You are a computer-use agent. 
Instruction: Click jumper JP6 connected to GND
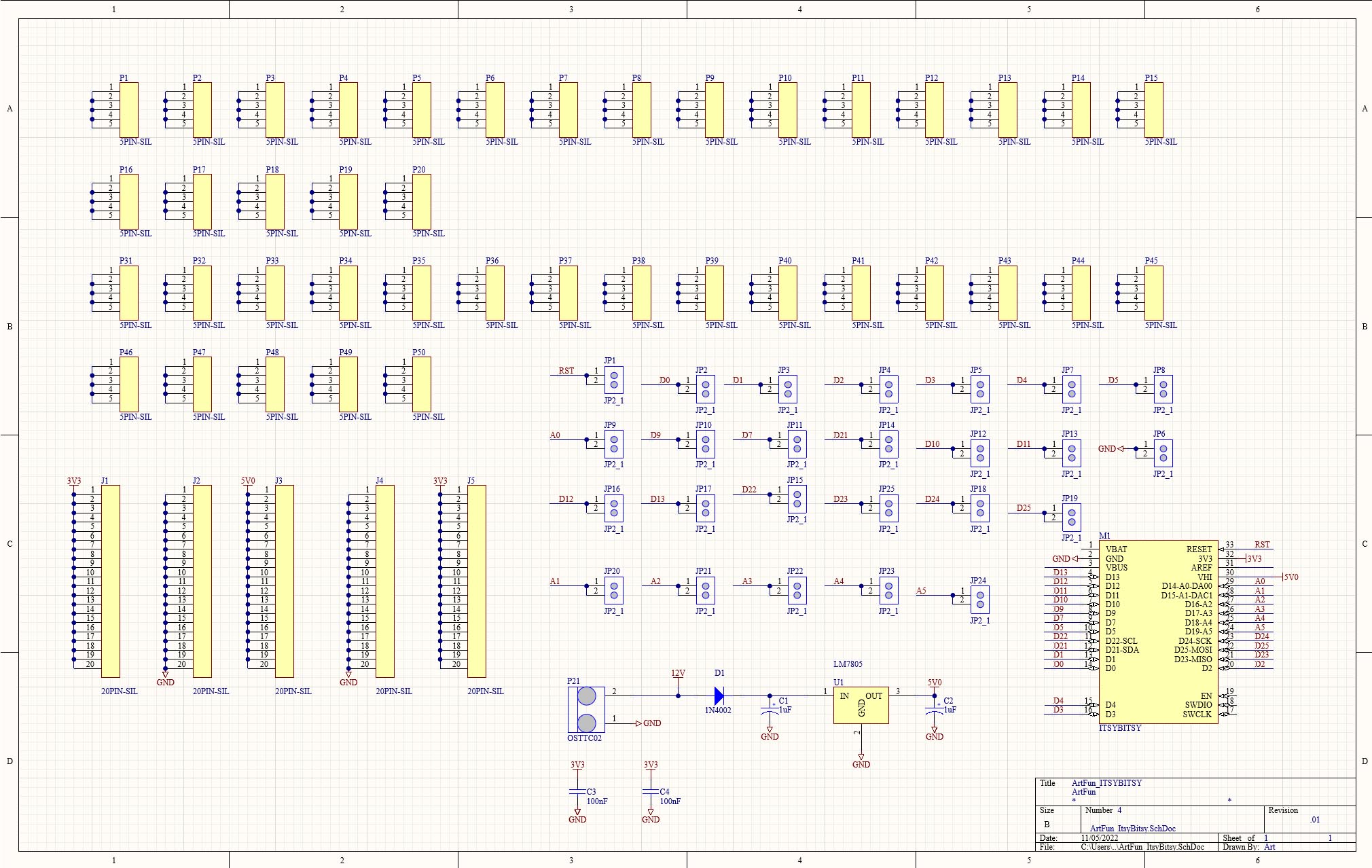[x=1163, y=453]
